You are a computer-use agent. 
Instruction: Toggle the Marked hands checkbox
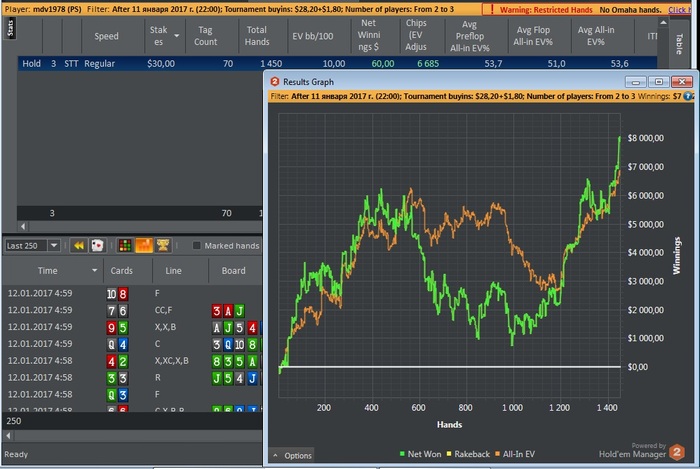click(x=196, y=245)
